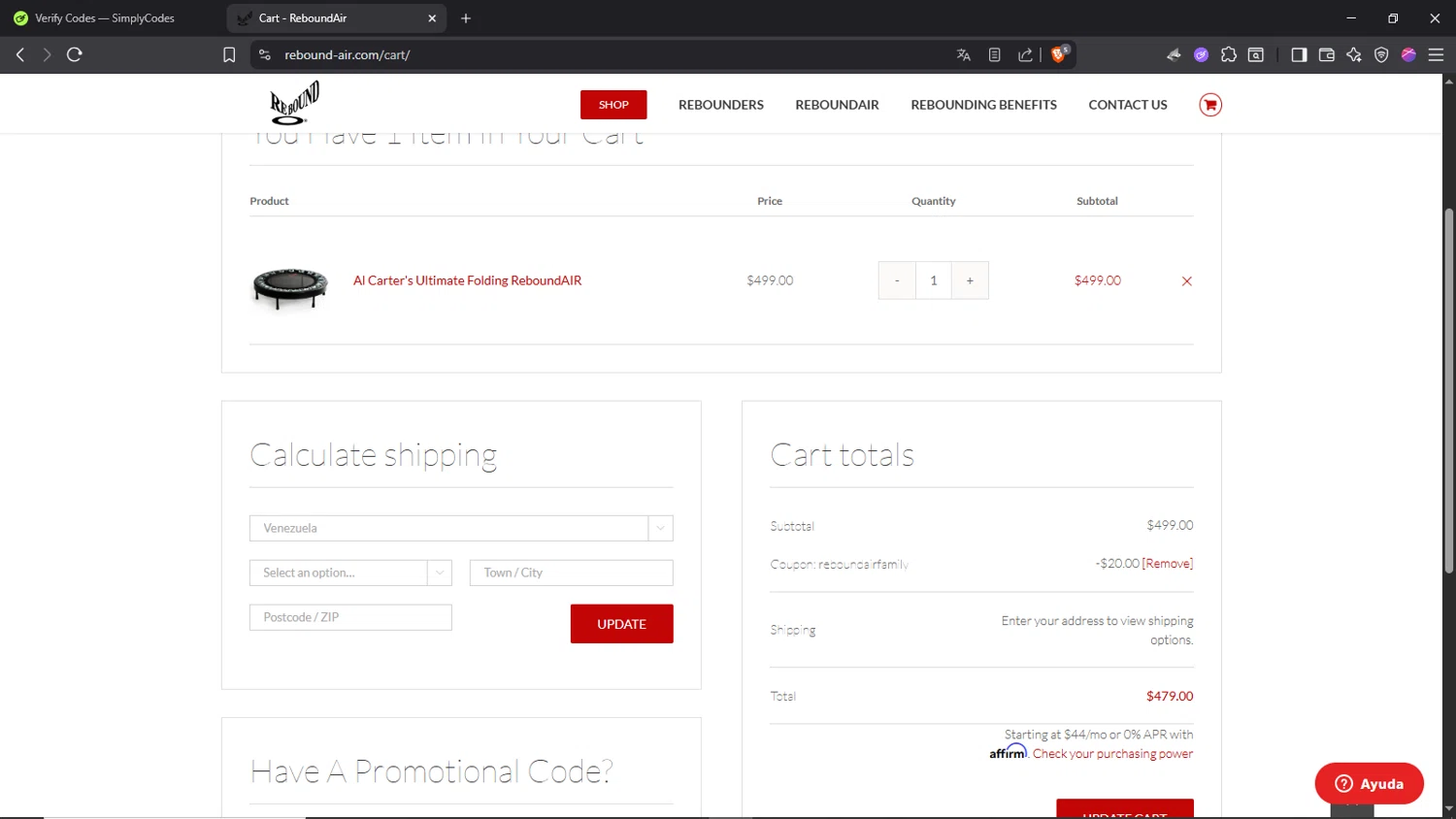Click the gray paper-plane extension icon
This screenshot has height=819, width=1456.
(1174, 55)
